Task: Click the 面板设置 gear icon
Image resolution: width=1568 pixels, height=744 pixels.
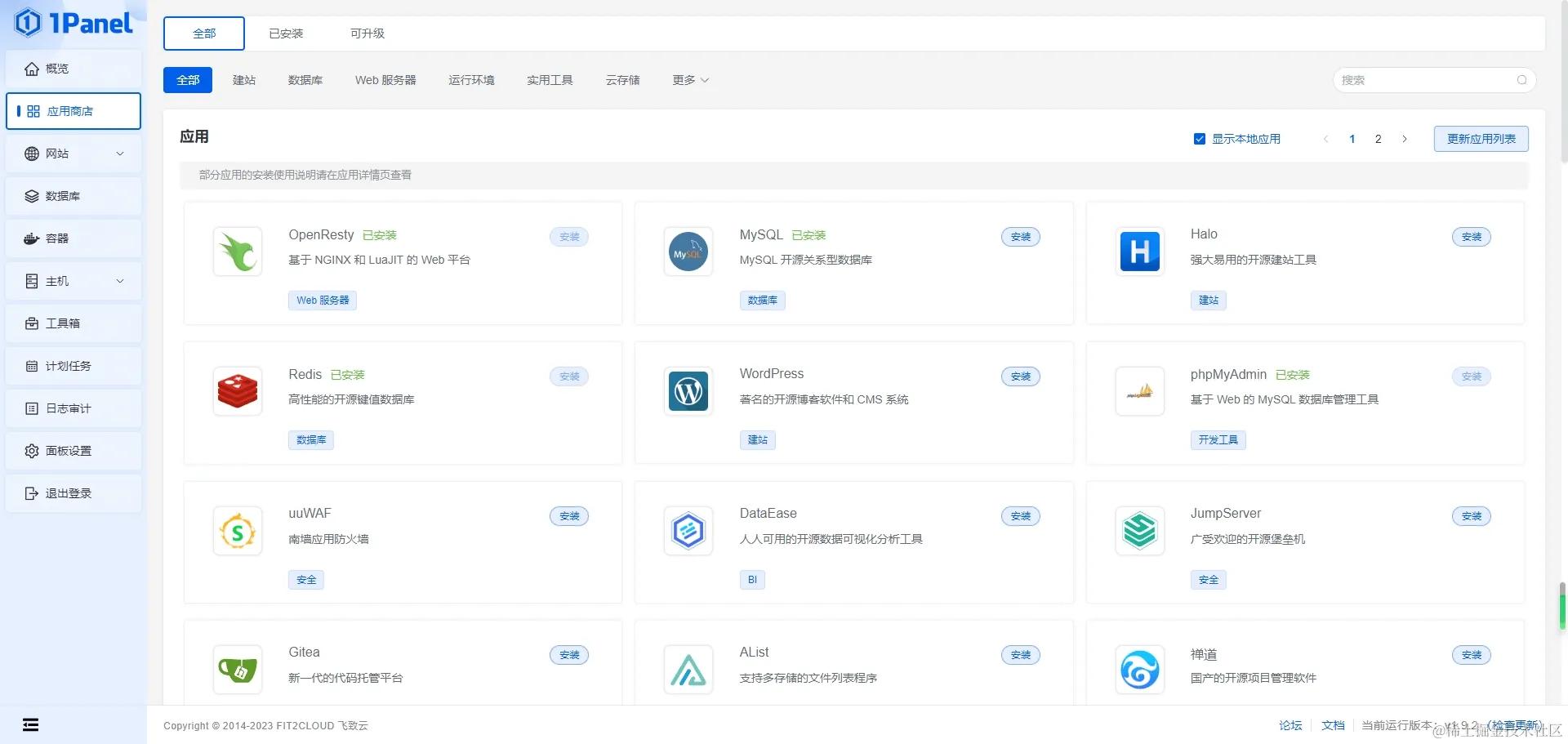Action: pos(32,451)
